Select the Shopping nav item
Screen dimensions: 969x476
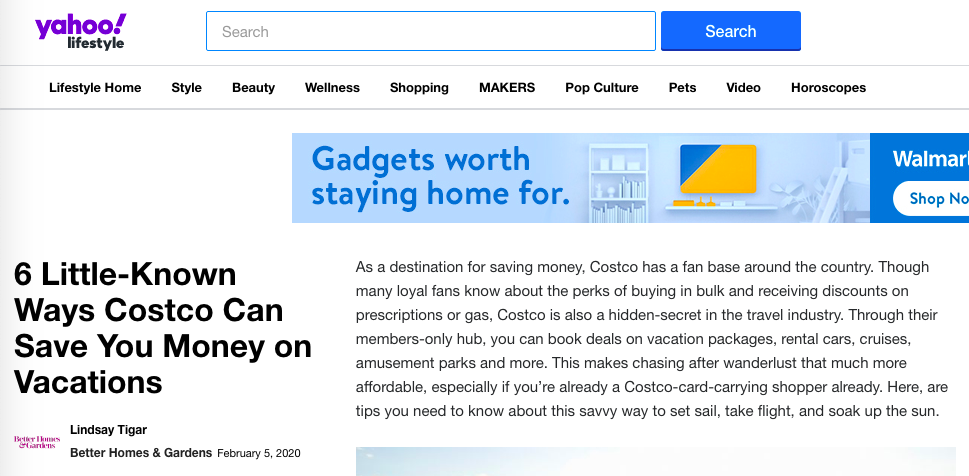(419, 88)
